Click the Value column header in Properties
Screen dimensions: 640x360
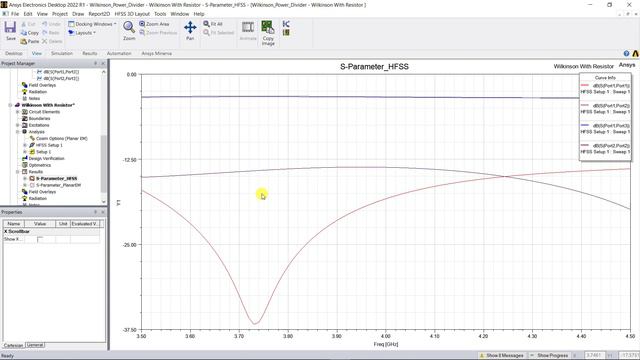pyautogui.click(x=40, y=224)
